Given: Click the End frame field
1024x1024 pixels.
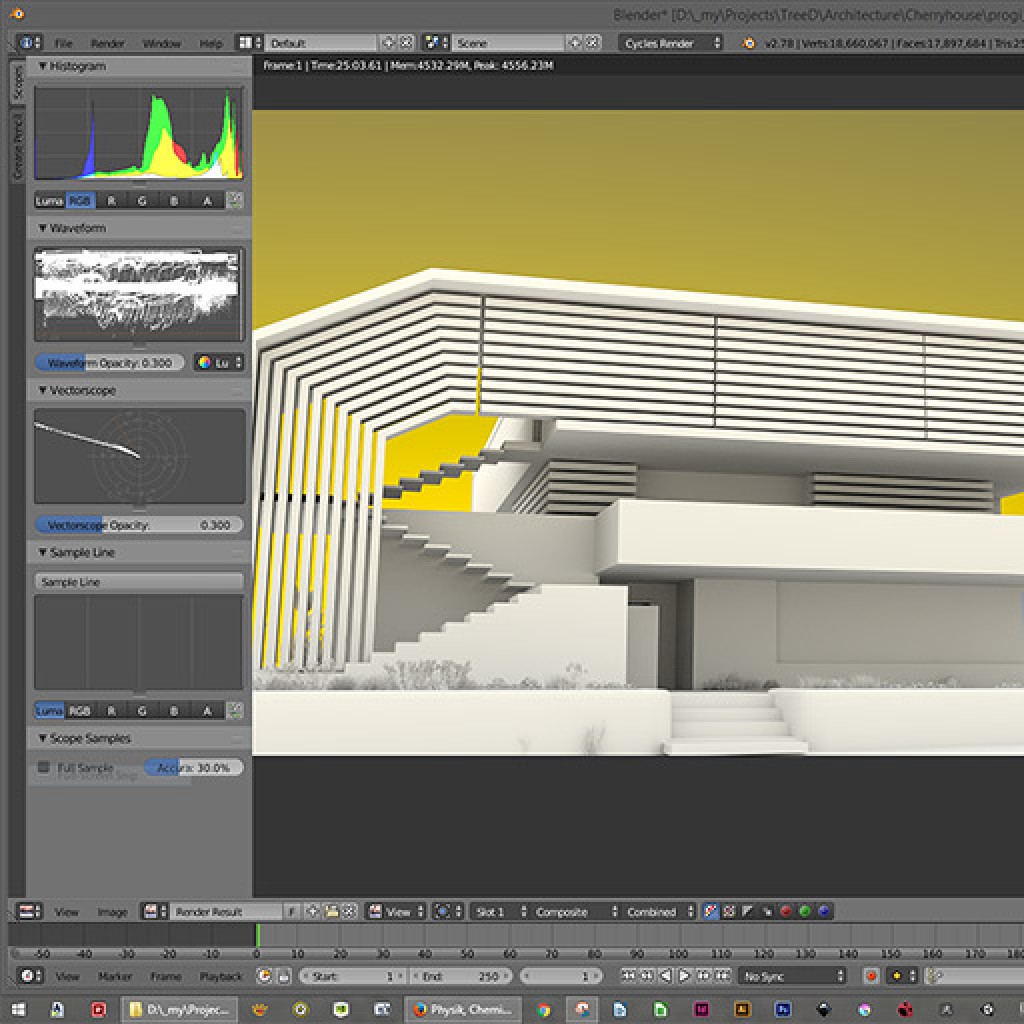Looking at the screenshot, I should (x=461, y=976).
